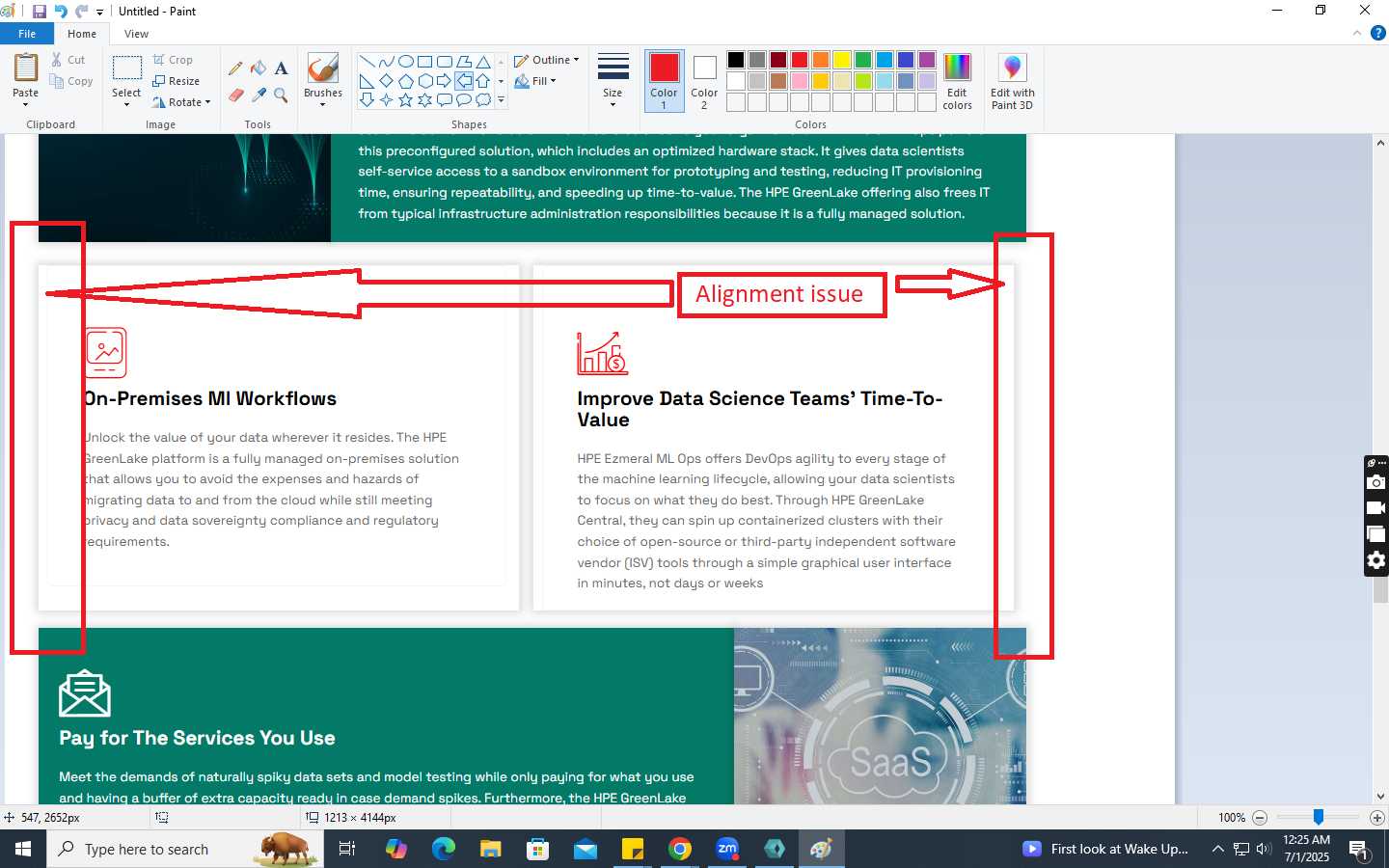Switch to the Home tab
Screen dimensions: 1389x868
click(82, 34)
